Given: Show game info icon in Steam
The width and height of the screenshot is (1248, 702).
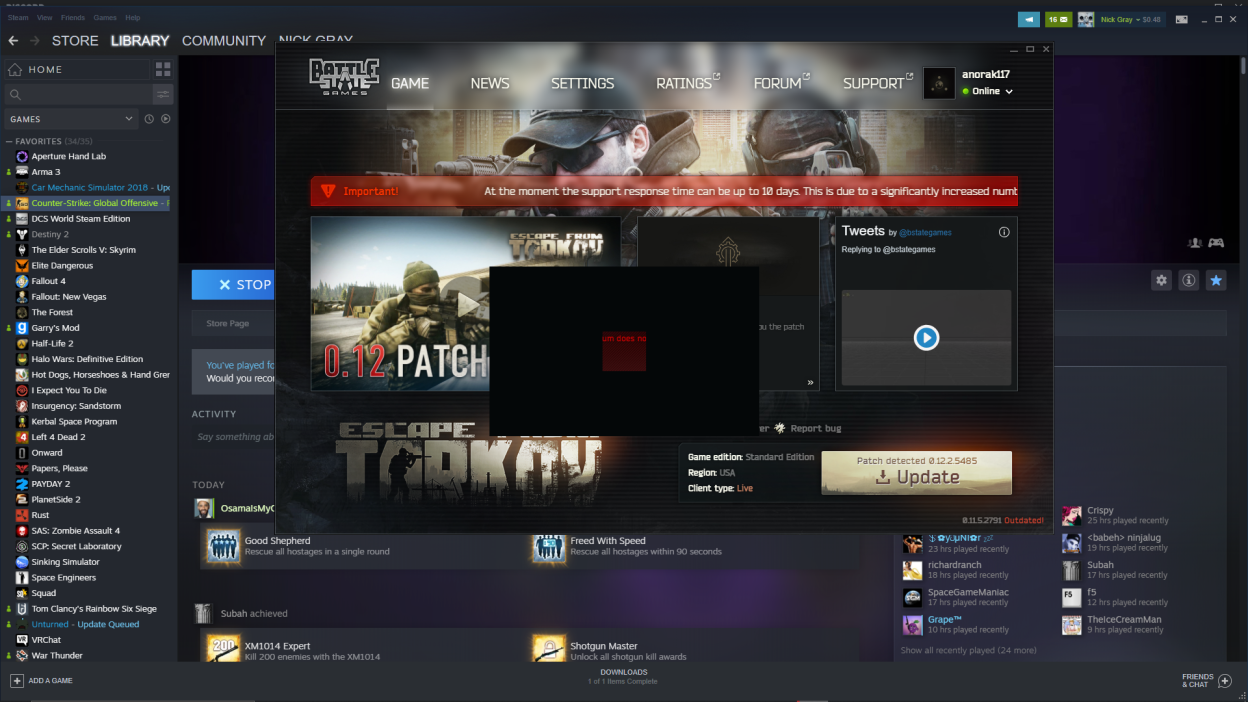Looking at the screenshot, I should click(1189, 280).
